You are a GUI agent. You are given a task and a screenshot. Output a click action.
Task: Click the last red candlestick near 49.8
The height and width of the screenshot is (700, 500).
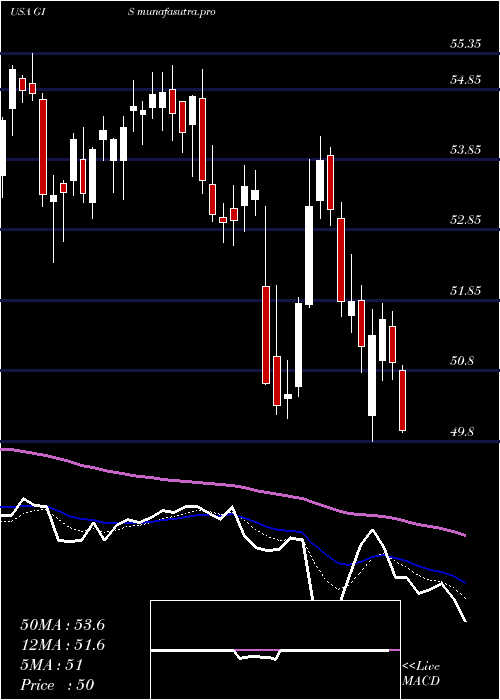[403, 400]
